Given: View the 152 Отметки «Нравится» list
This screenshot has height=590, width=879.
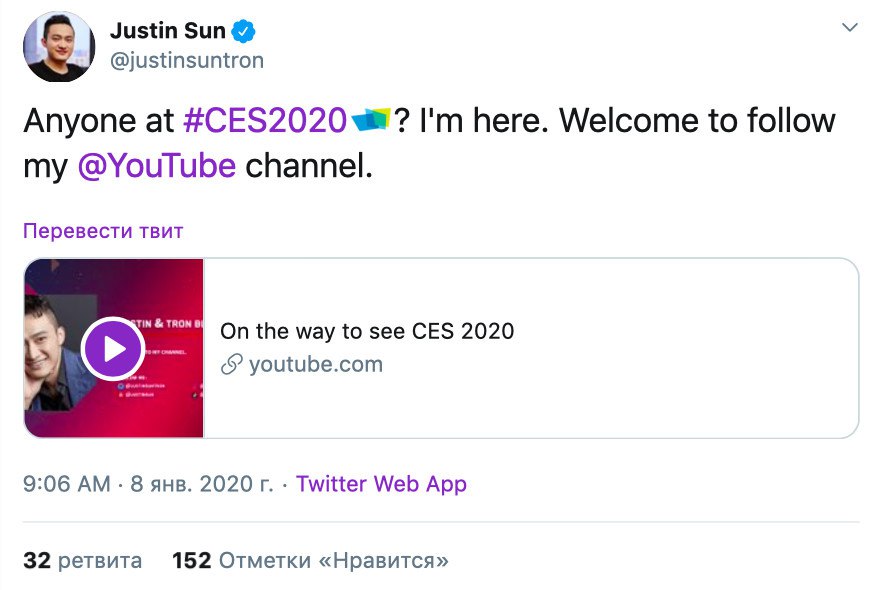Looking at the screenshot, I should 310,560.
